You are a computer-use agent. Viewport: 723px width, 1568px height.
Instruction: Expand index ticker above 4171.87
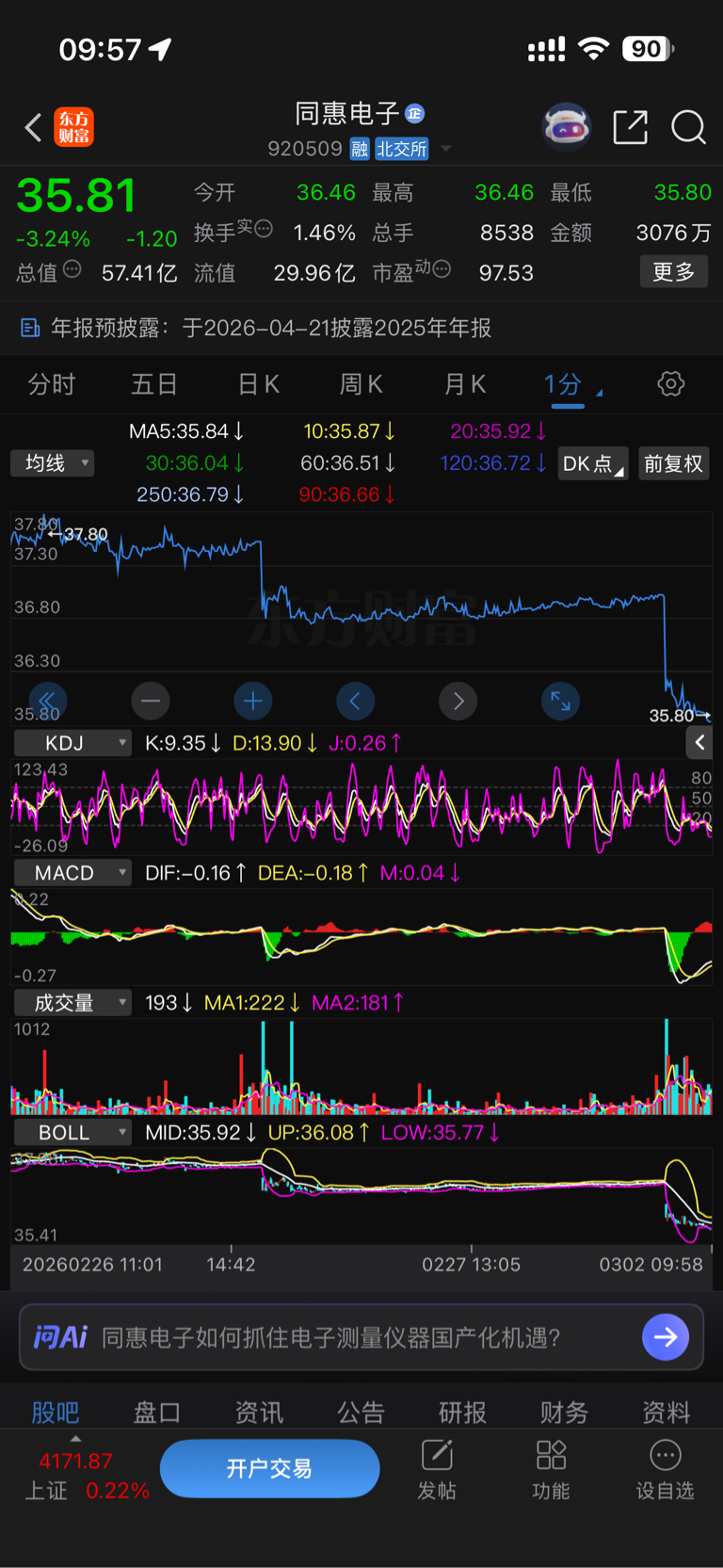(75, 1438)
